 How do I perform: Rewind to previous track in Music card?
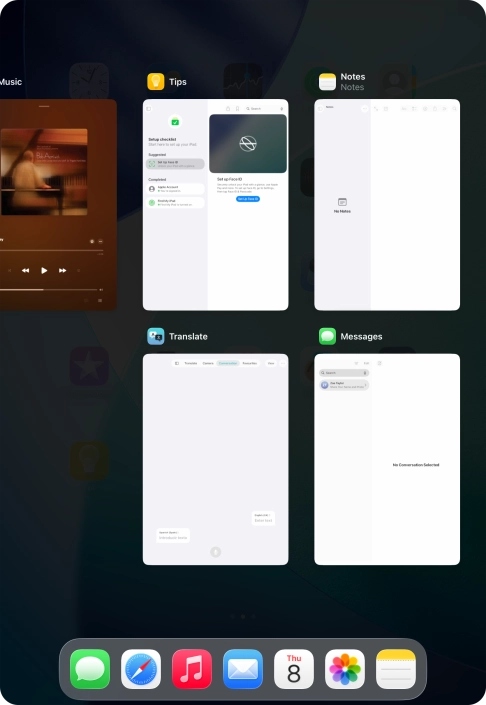tap(25, 270)
